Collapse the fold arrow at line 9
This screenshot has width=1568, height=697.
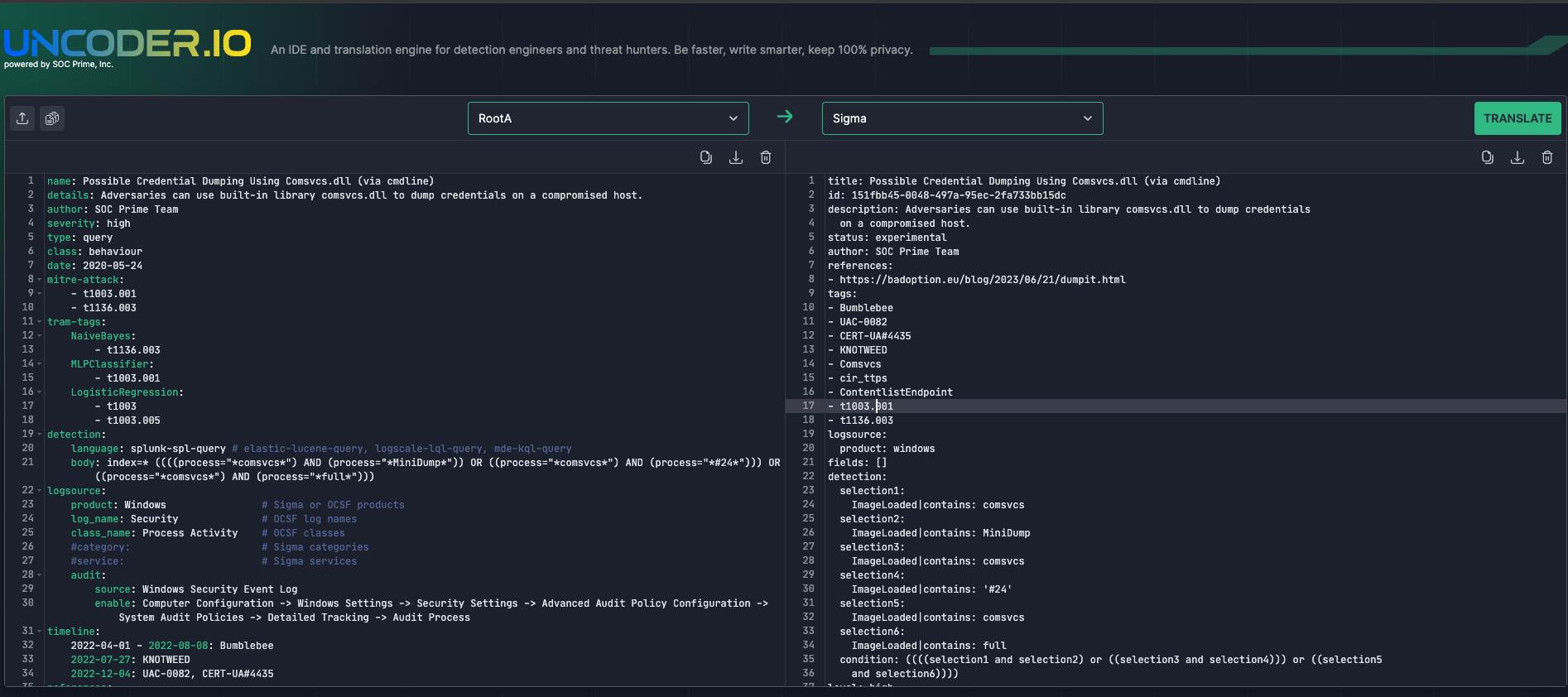[39, 294]
